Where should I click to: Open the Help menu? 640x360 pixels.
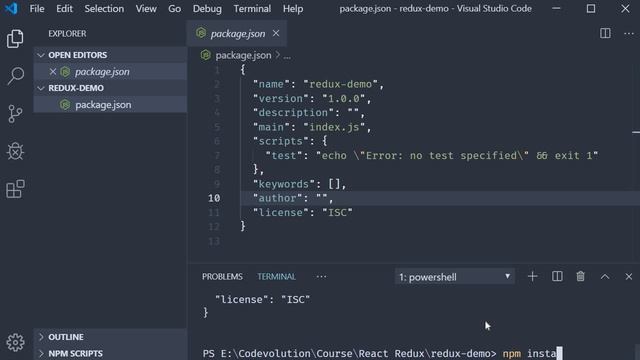pos(293,9)
